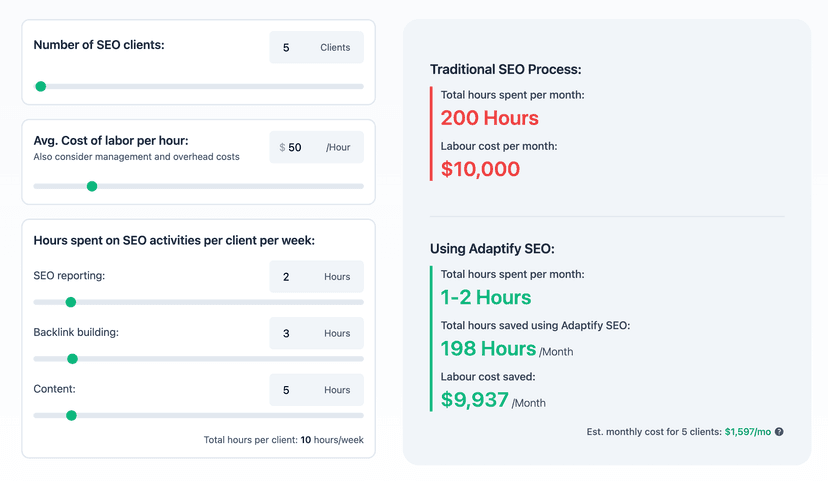This screenshot has width=828, height=481.
Task: Click the $1,597/mo estimated cost text
Action: [x=748, y=432]
